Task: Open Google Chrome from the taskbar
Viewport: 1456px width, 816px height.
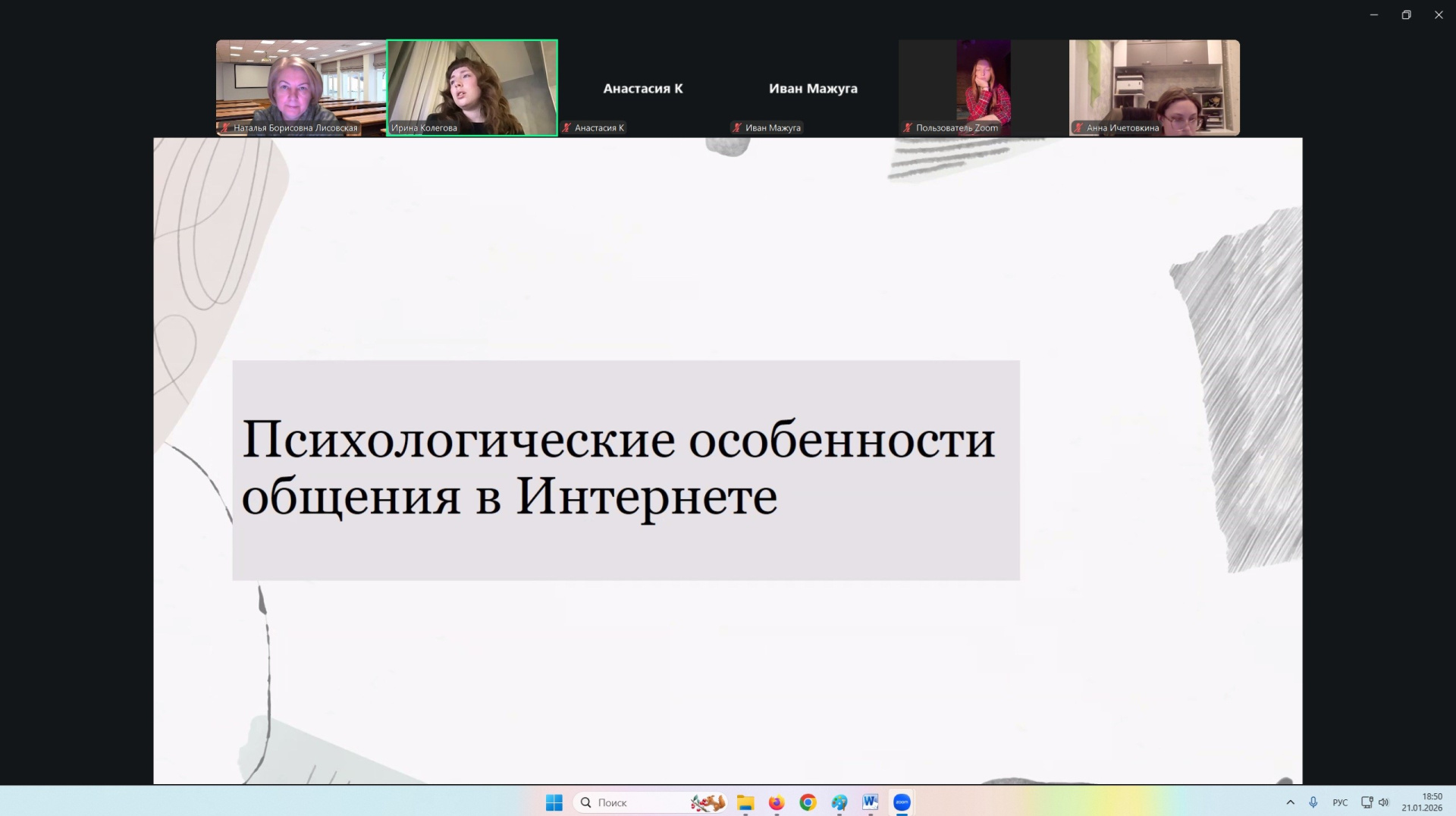Action: coord(808,802)
